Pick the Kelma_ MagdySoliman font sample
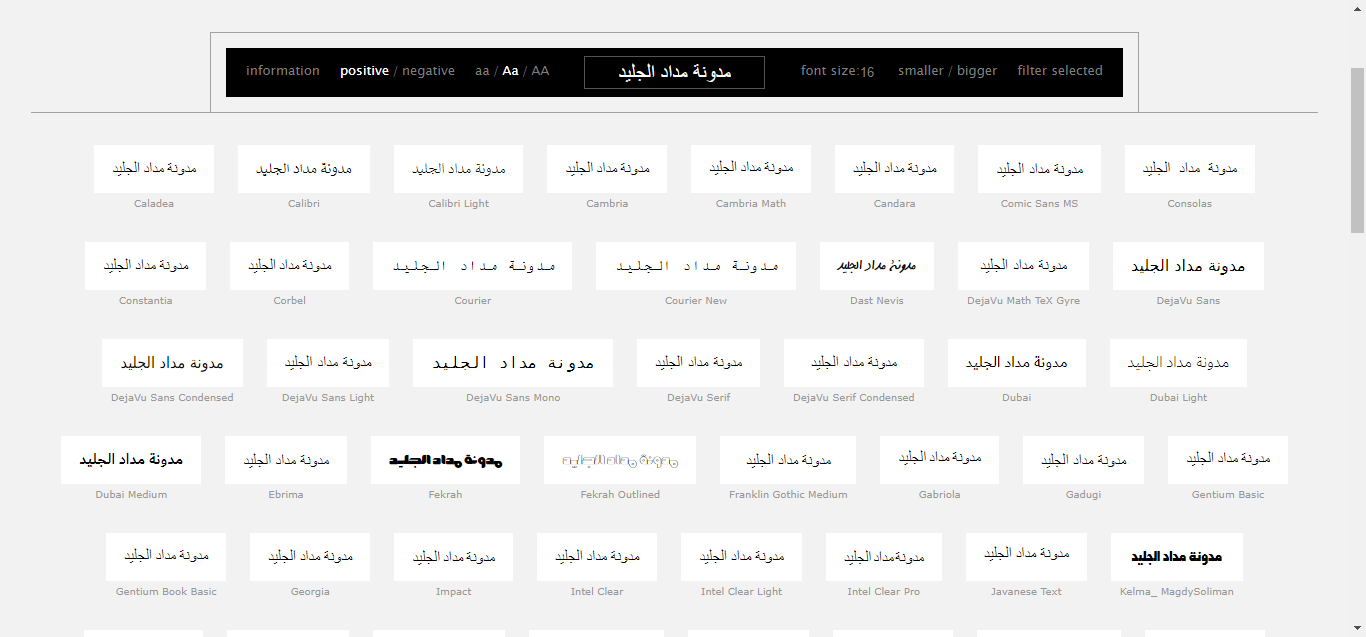Viewport: 1366px width, 637px height. click(x=1176, y=557)
